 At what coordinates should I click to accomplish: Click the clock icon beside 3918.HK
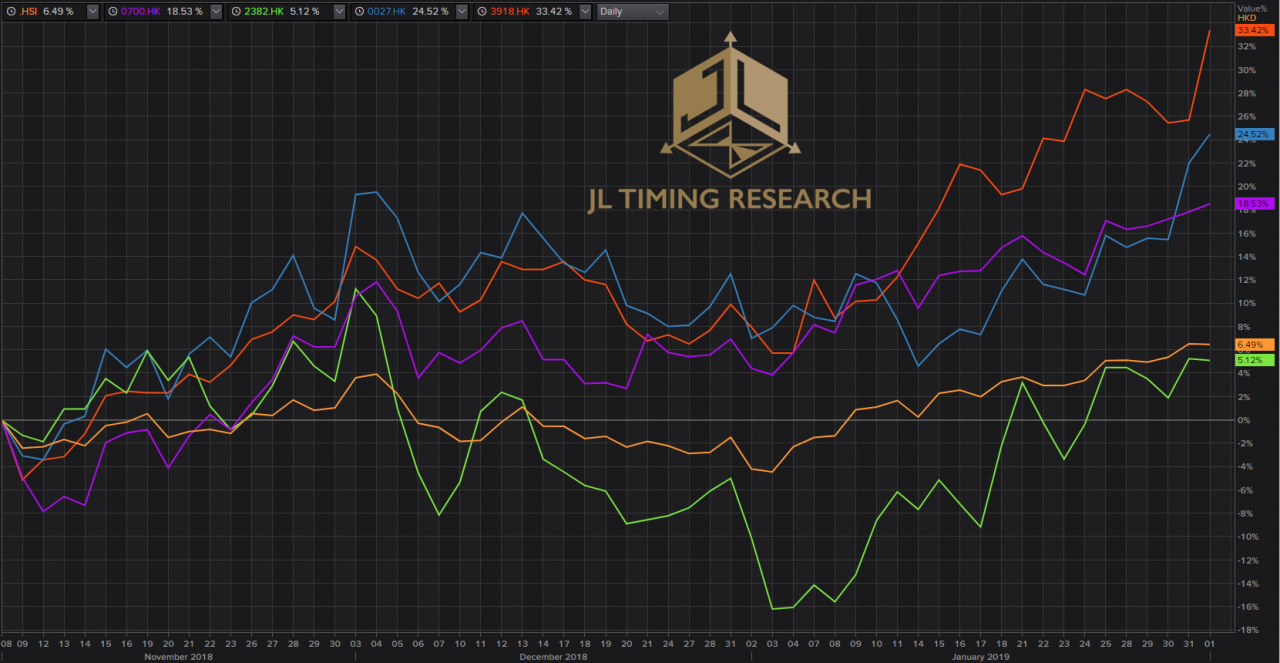(482, 12)
